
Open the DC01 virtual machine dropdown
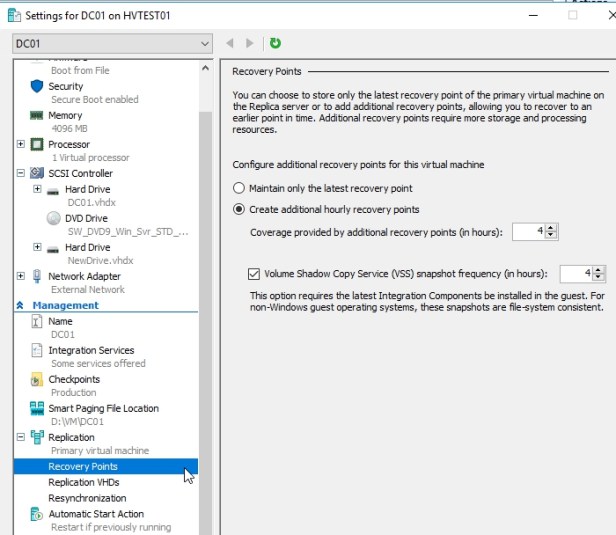(205, 44)
